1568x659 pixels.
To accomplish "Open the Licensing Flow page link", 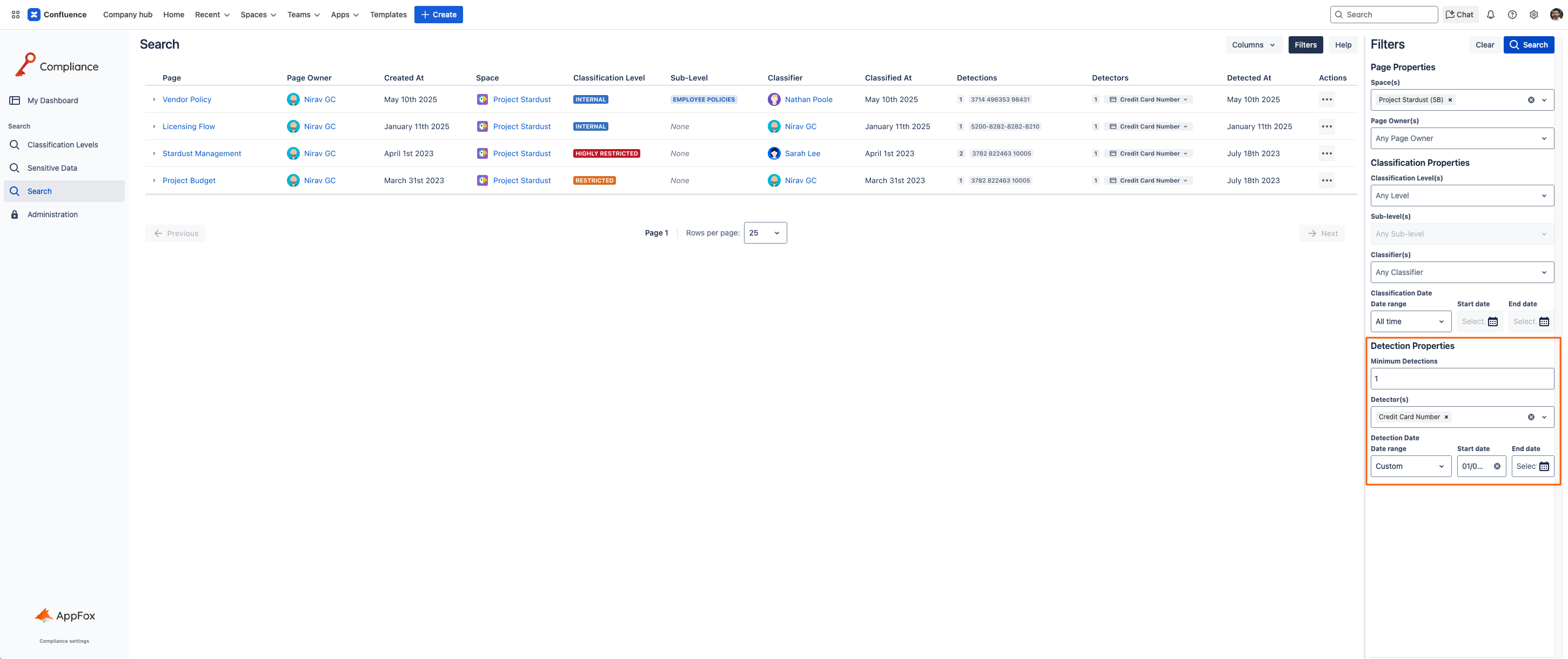I will click(189, 126).
